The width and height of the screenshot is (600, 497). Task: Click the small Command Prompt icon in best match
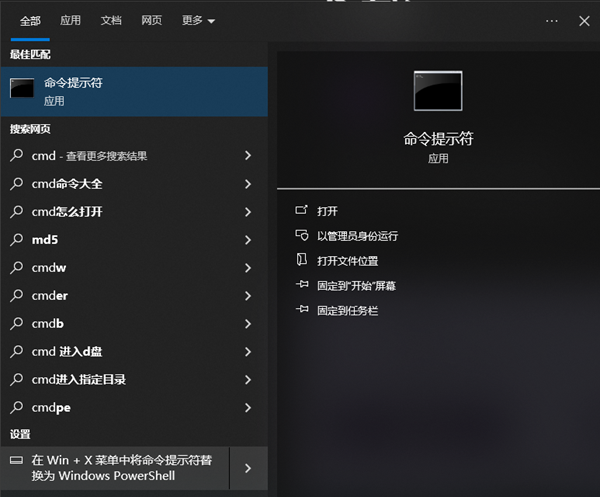[x=22, y=88]
